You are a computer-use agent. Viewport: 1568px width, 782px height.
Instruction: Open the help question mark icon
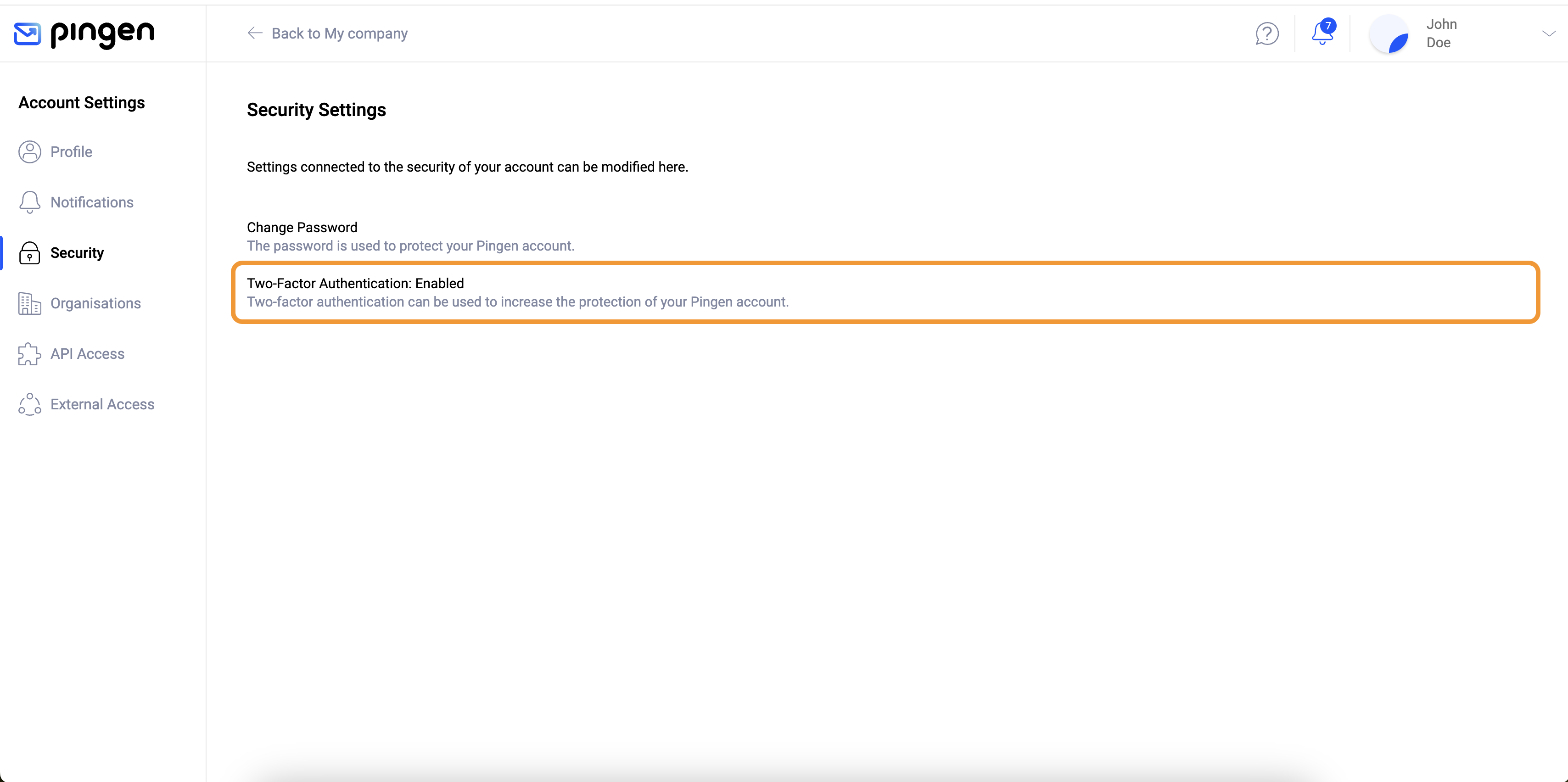1267,34
